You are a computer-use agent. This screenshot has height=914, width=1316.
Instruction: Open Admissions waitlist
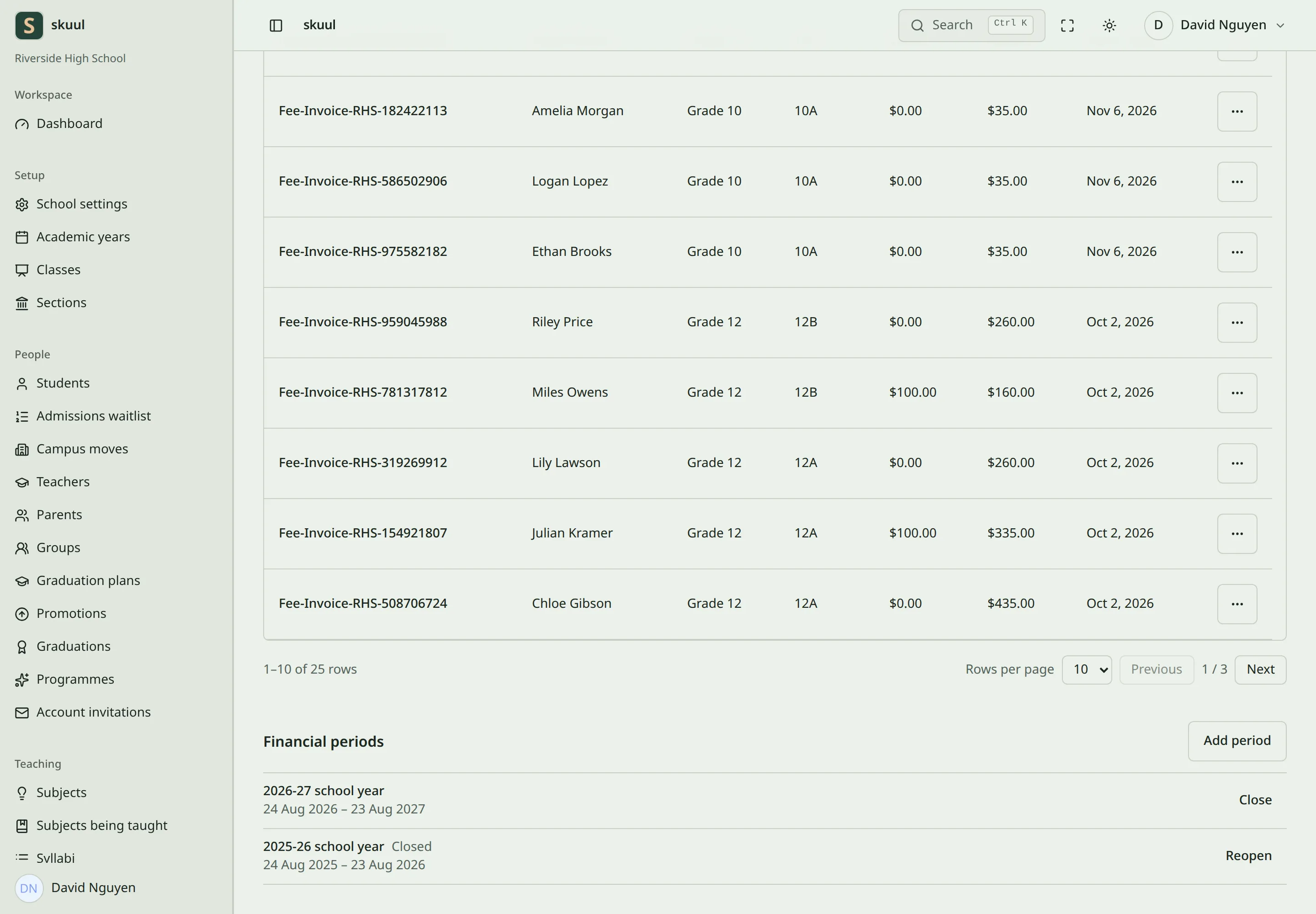coord(82,416)
